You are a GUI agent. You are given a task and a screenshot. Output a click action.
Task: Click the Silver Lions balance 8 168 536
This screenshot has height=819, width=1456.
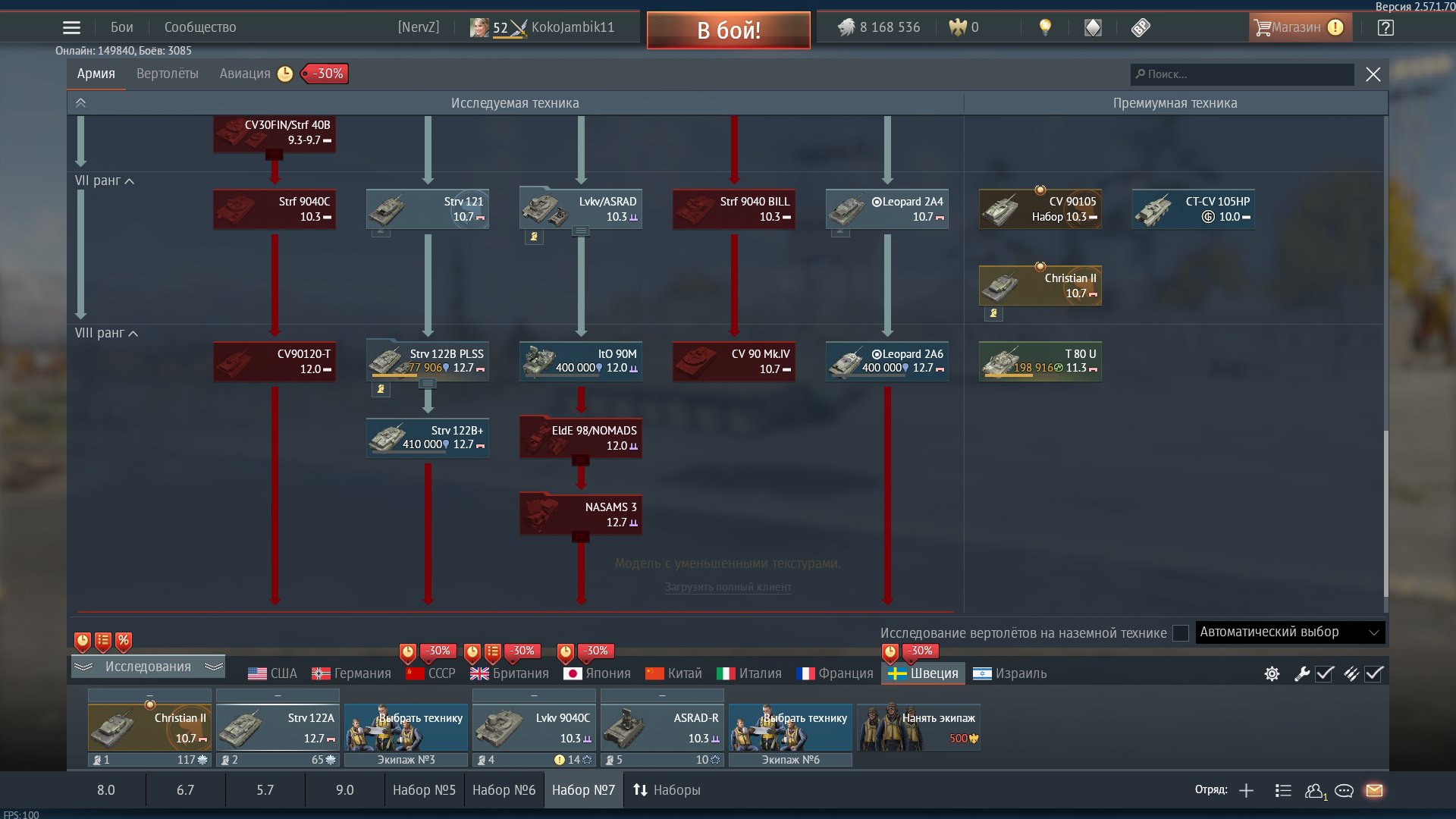pos(879,27)
